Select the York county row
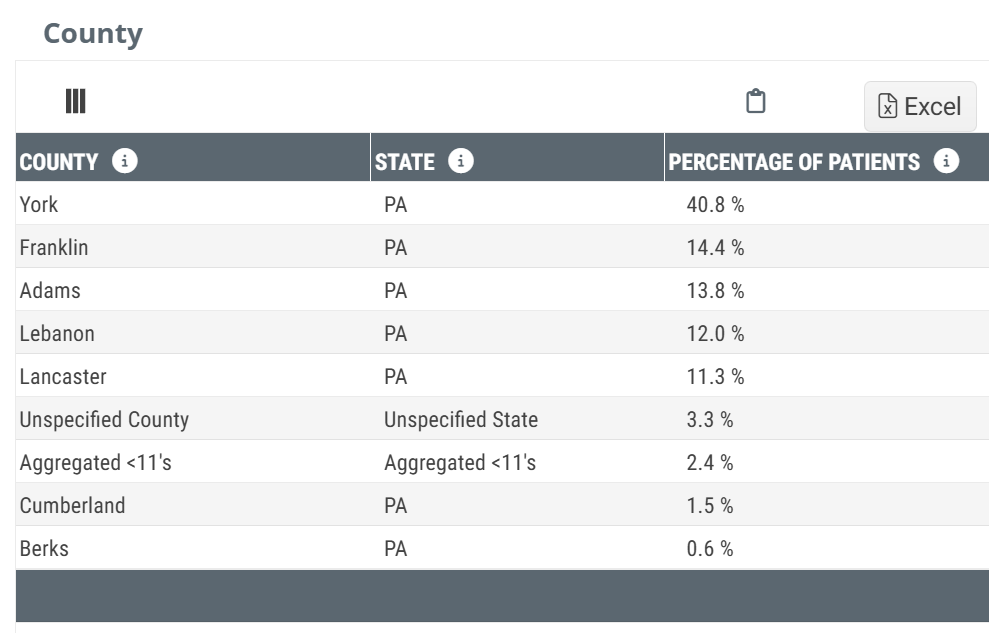Screen dimensions: 989x633 pyautogui.click(x=39, y=205)
